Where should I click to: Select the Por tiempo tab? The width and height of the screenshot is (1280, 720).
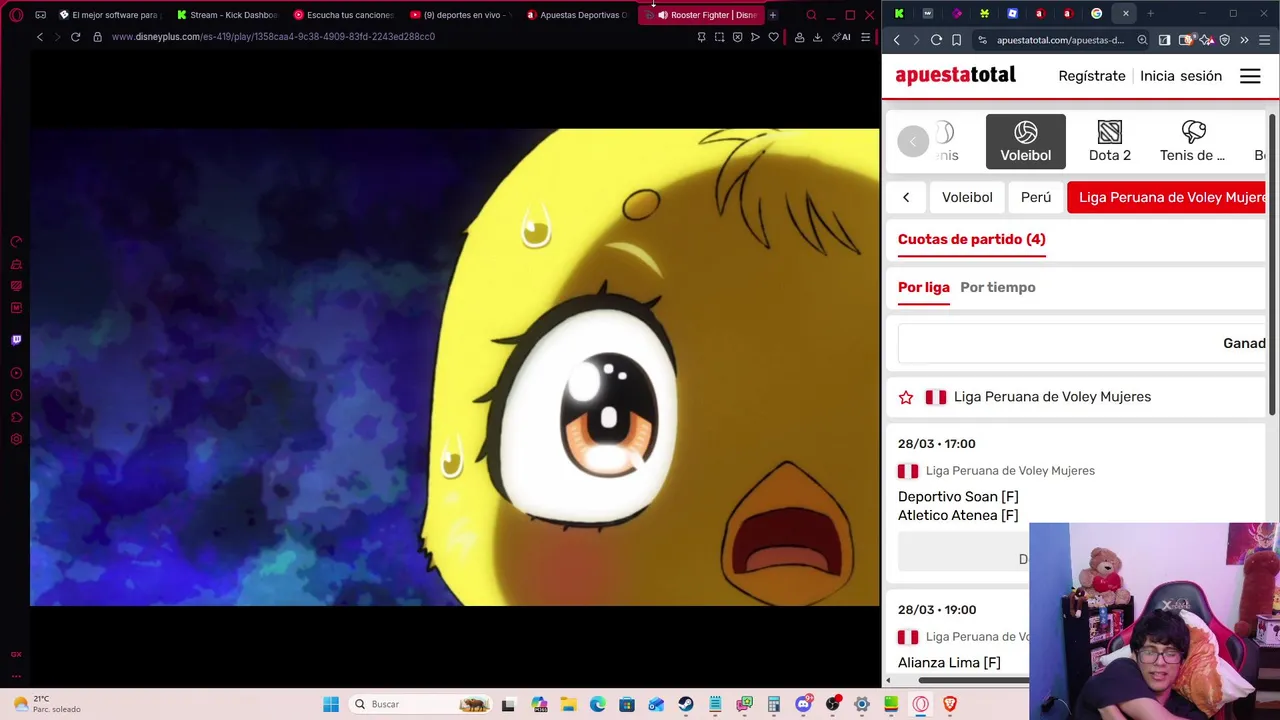coord(997,287)
